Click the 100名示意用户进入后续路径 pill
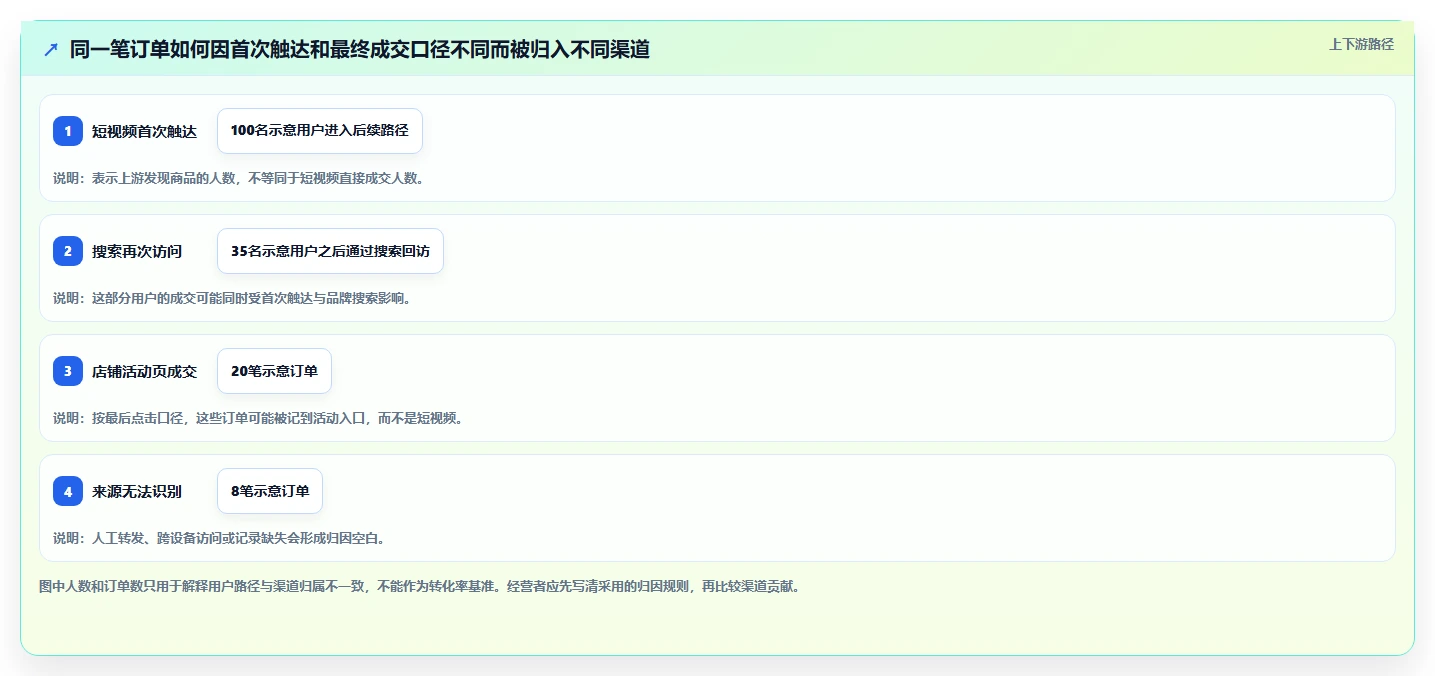This screenshot has width=1435, height=676. pyautogui.click(x=320, y=131)
